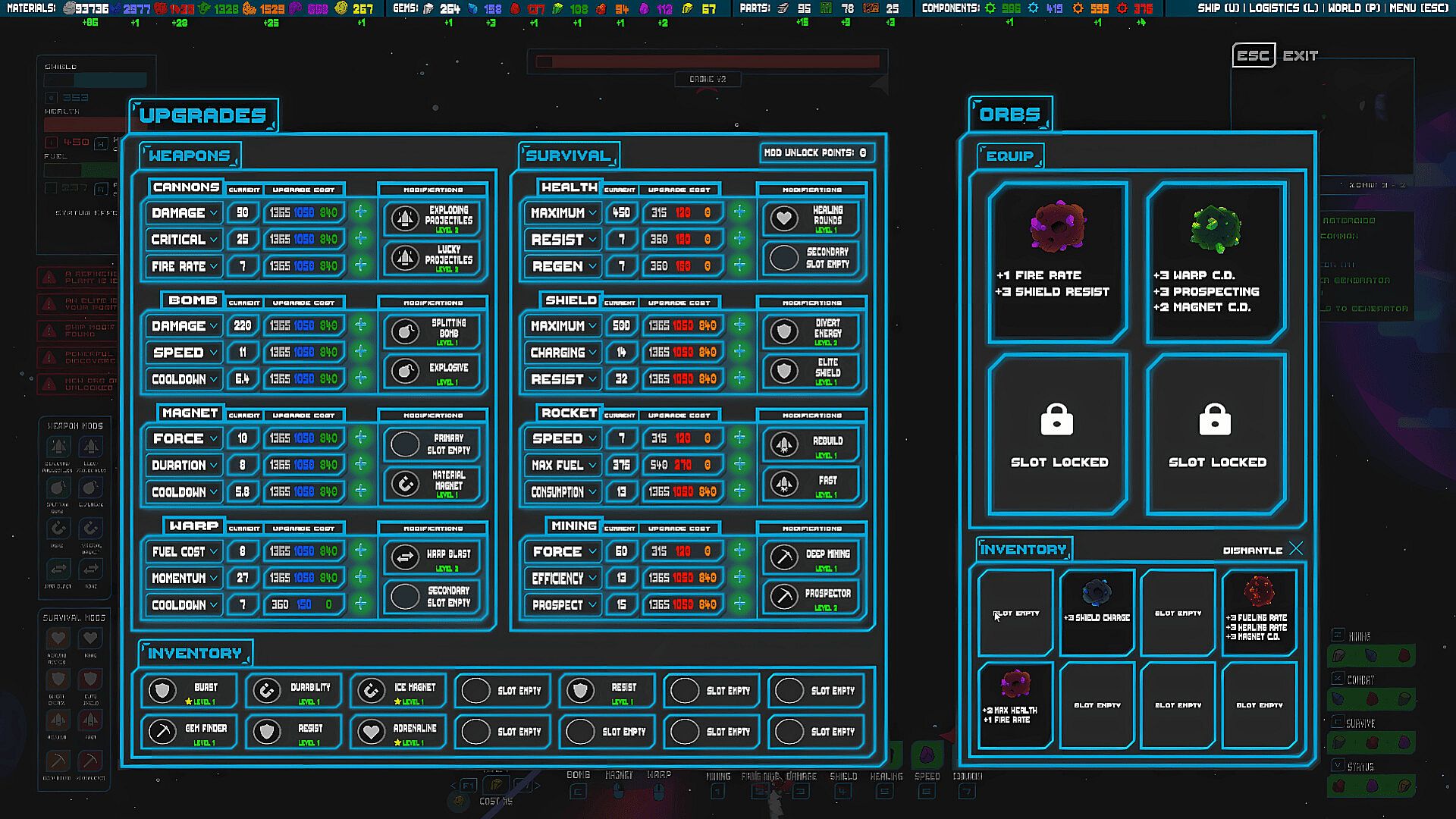Select the Healing Rounds heart icon

pyautogui.click(x=784, y=219)
